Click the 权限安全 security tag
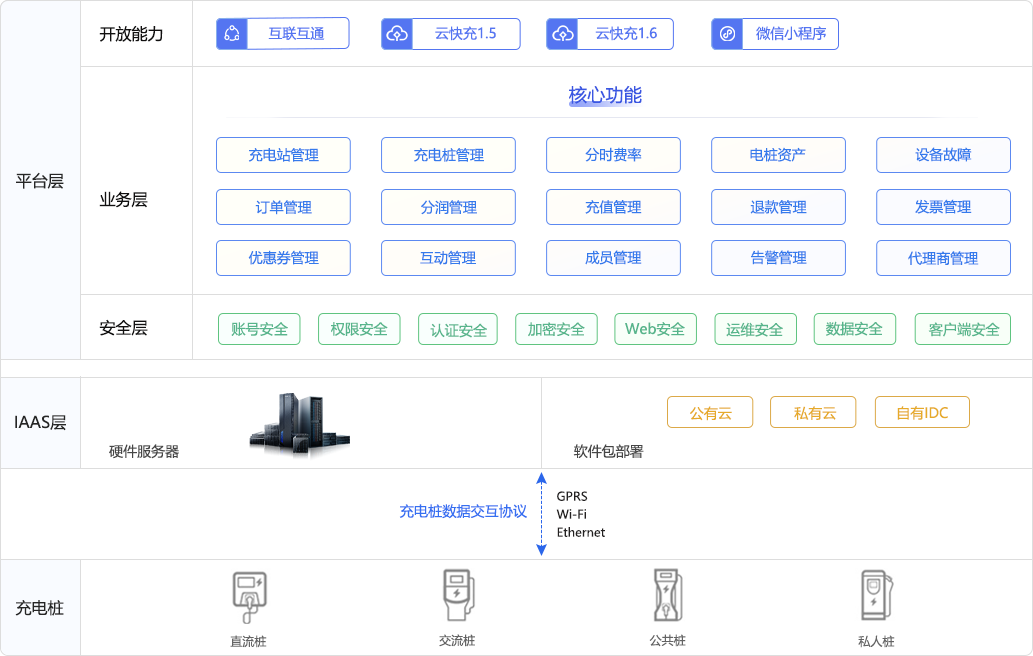Viewport: 1033px width, 656px height. point(359,329)
